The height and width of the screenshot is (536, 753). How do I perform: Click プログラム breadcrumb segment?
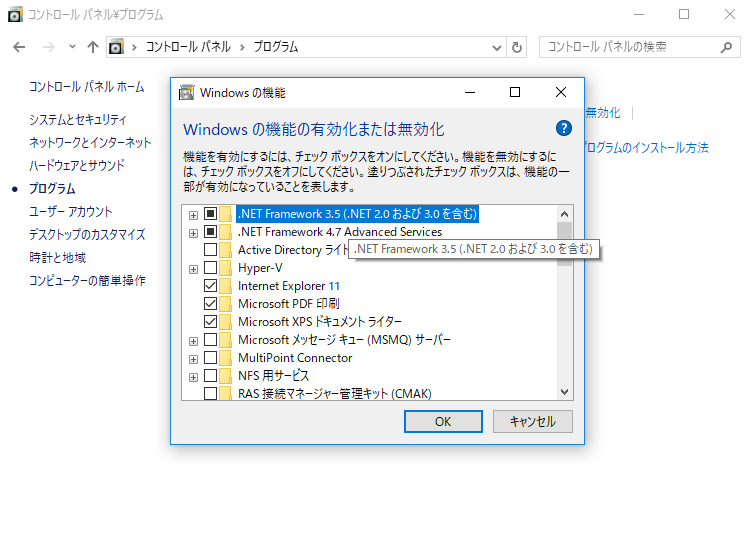[x=276, y=47]
